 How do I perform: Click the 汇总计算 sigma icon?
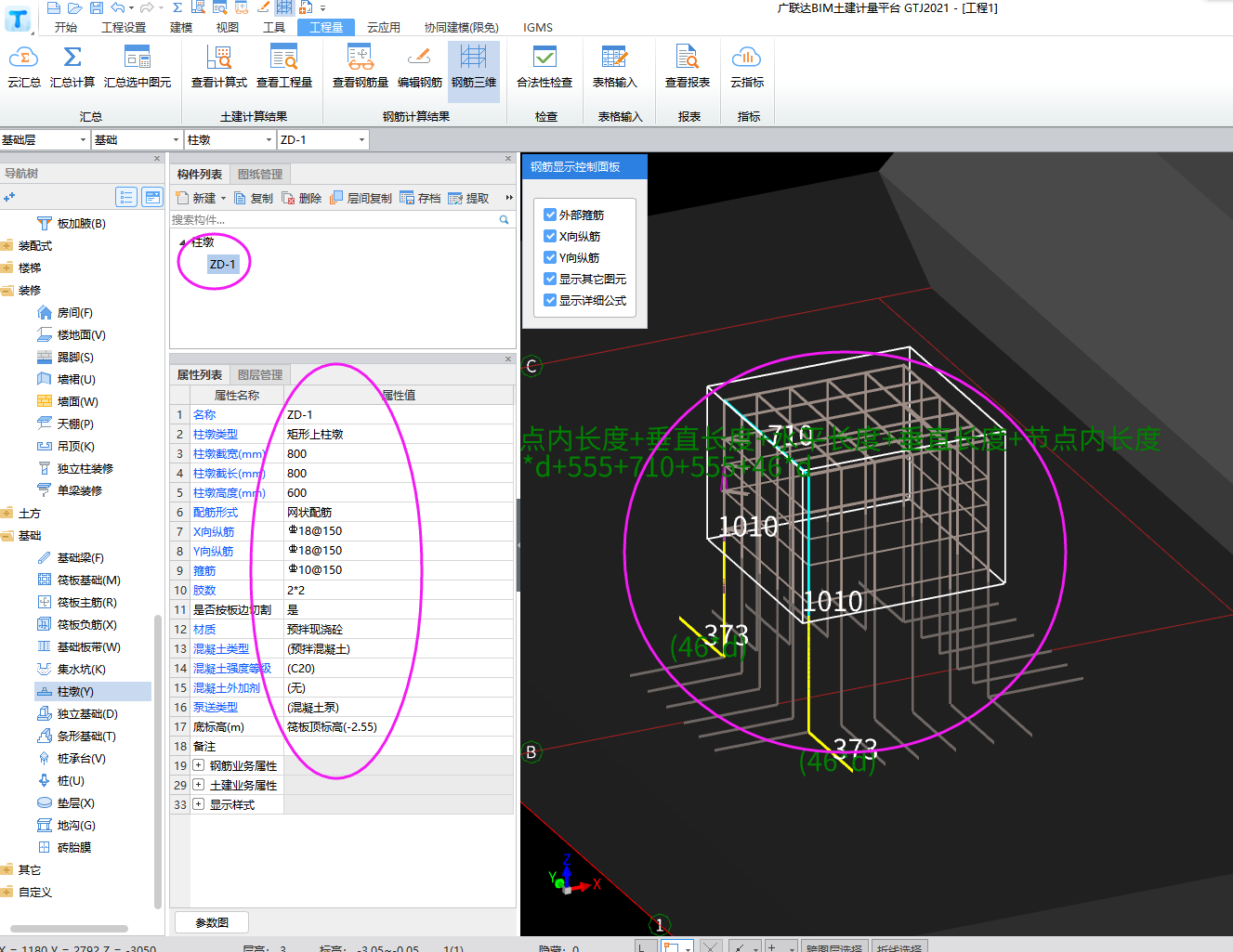tap(72, 58)
